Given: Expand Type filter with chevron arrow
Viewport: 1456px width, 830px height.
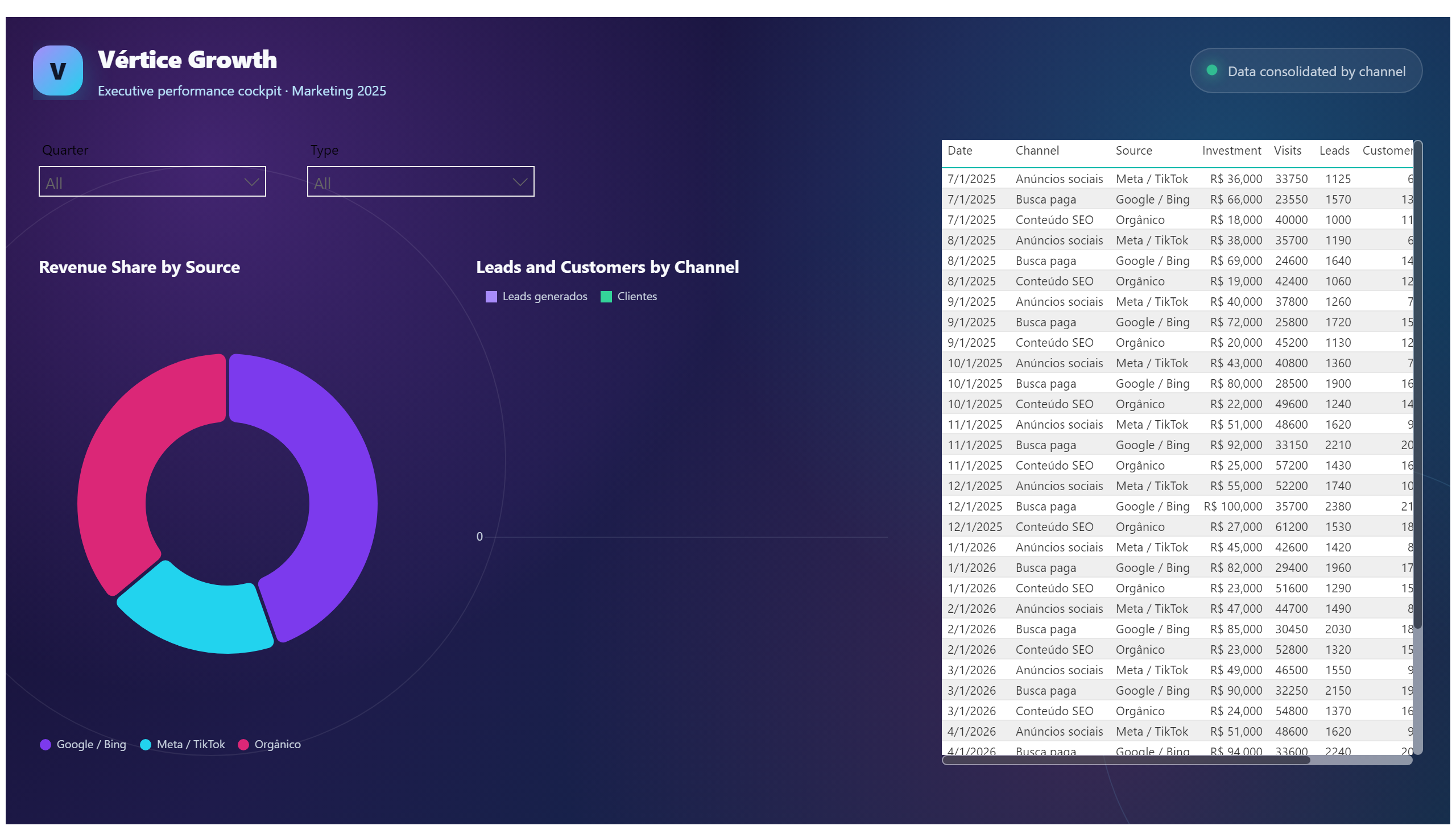Looking at the screenshot, I should pyautogui.click(x=519, y=182).
